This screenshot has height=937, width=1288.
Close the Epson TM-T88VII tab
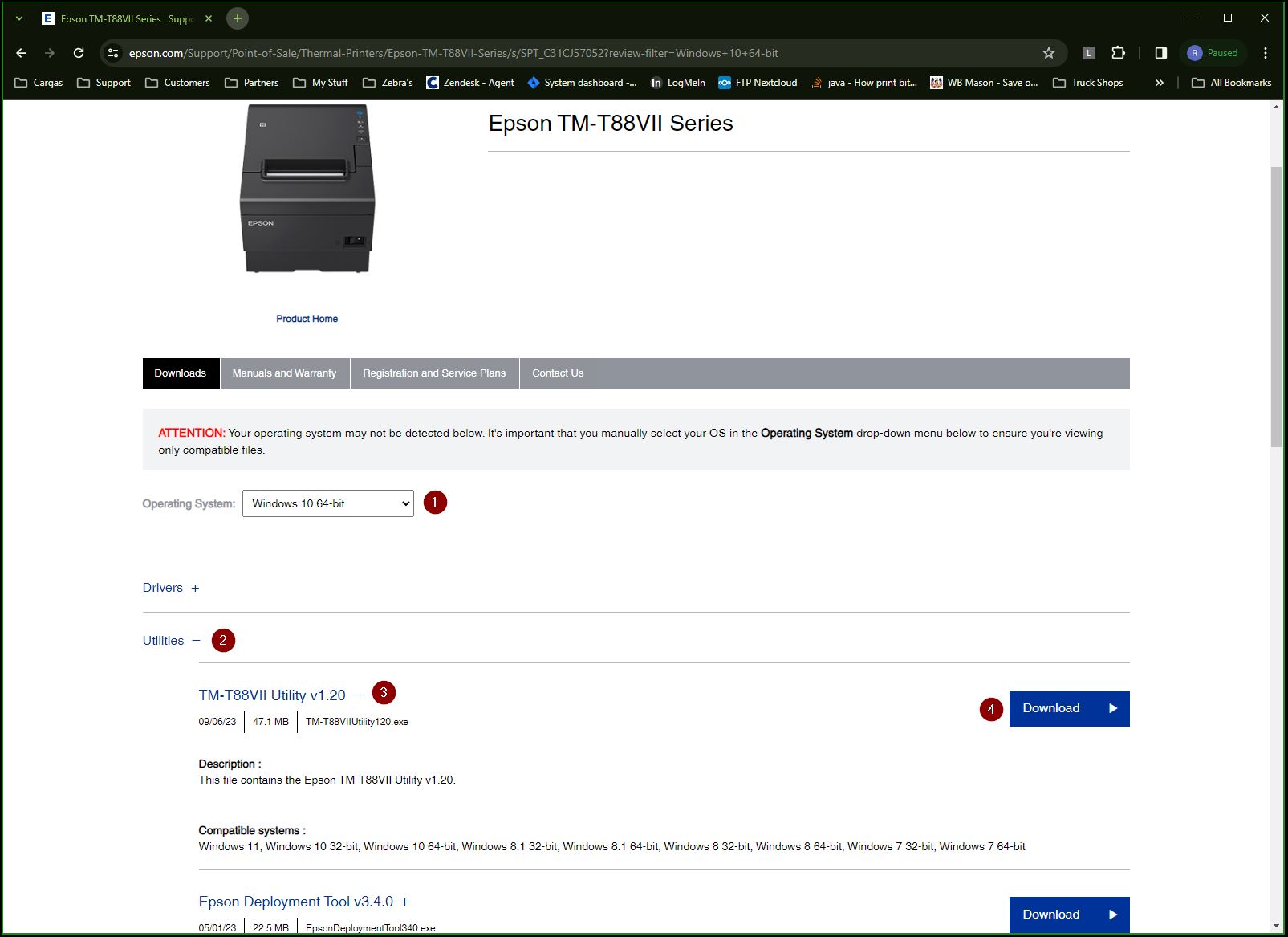[209, 18]
